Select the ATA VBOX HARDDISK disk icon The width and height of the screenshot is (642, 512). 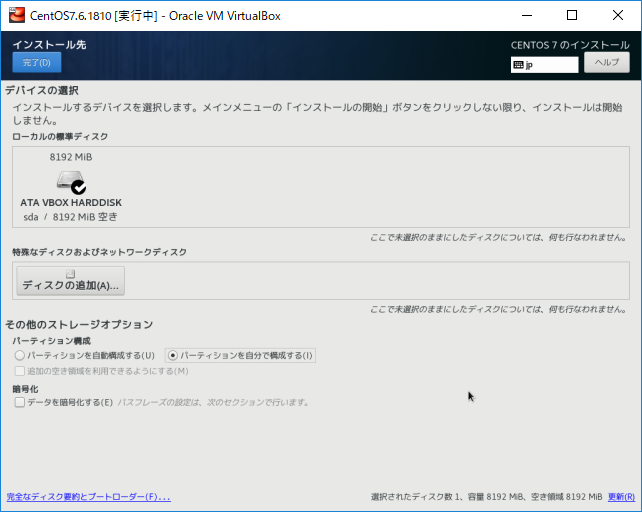[x=71, y=182]
